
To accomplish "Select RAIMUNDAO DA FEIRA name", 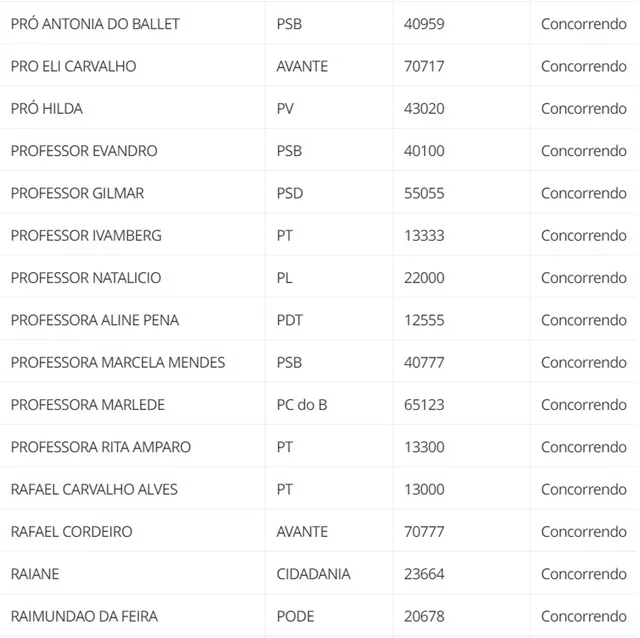I will pyautogui.click(x=84, y=616).
